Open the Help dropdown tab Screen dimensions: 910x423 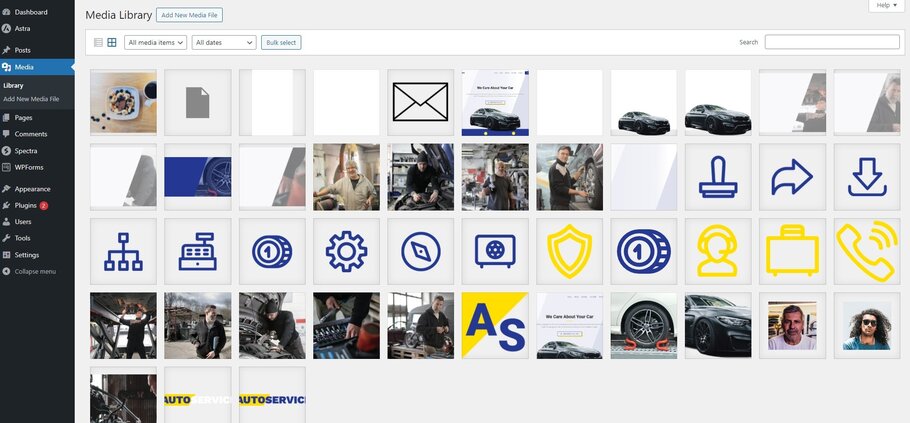(x=886, y=6)
